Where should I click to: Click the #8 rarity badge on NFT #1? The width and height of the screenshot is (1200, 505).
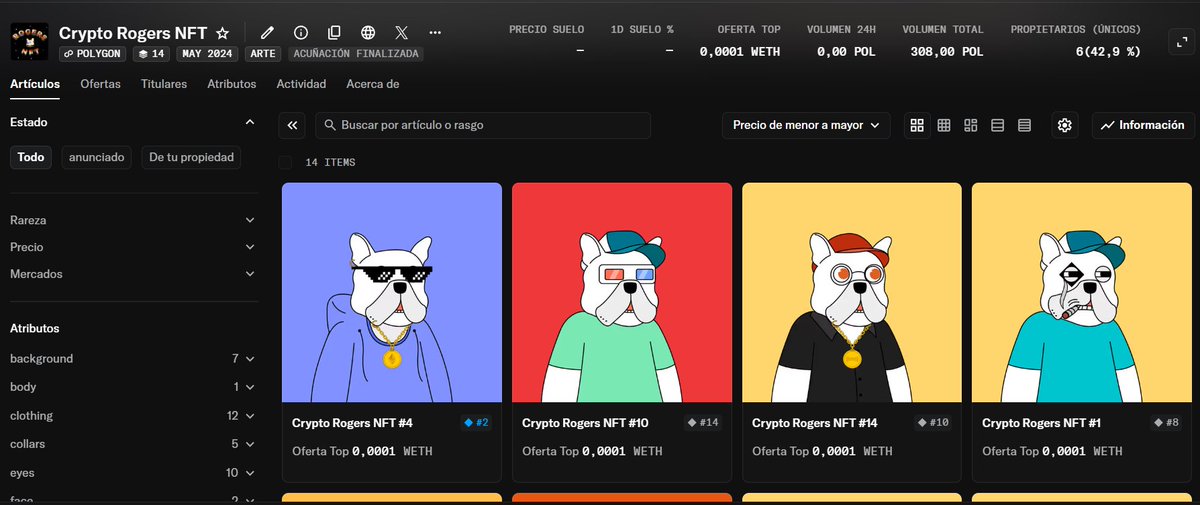(x=1166, y=423)
